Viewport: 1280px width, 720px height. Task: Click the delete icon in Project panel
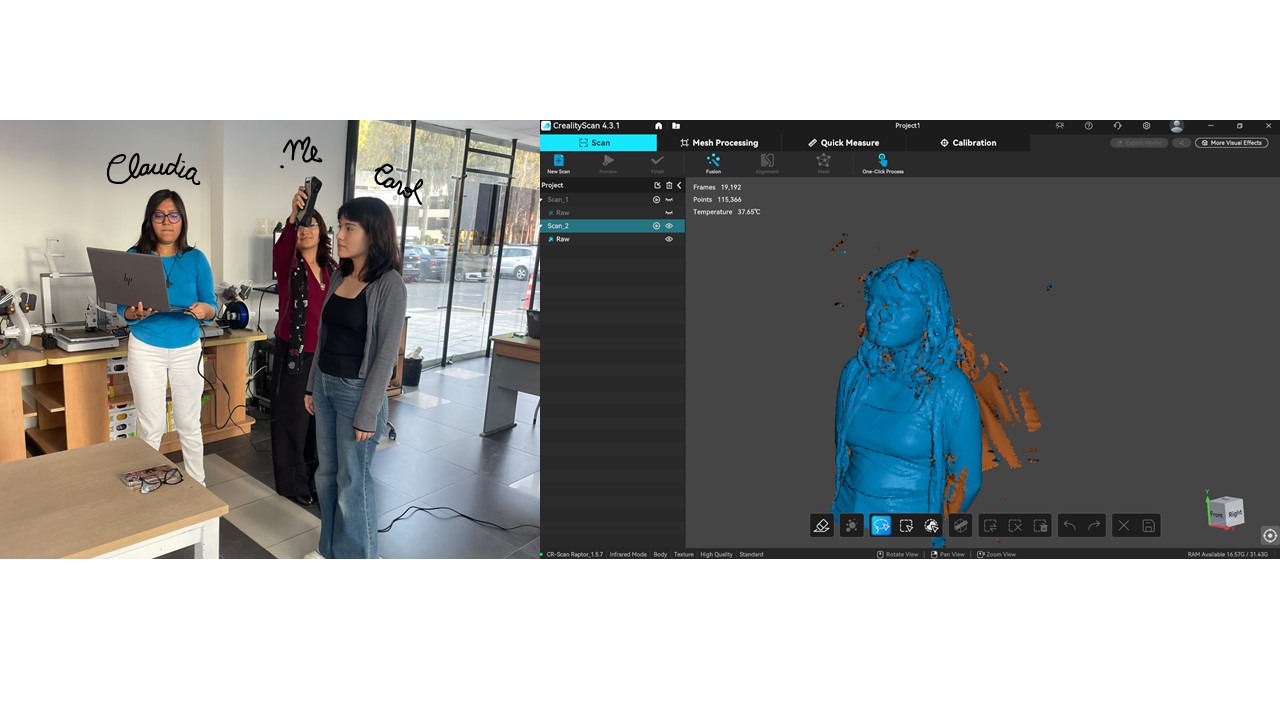click(x=669, y=185)
